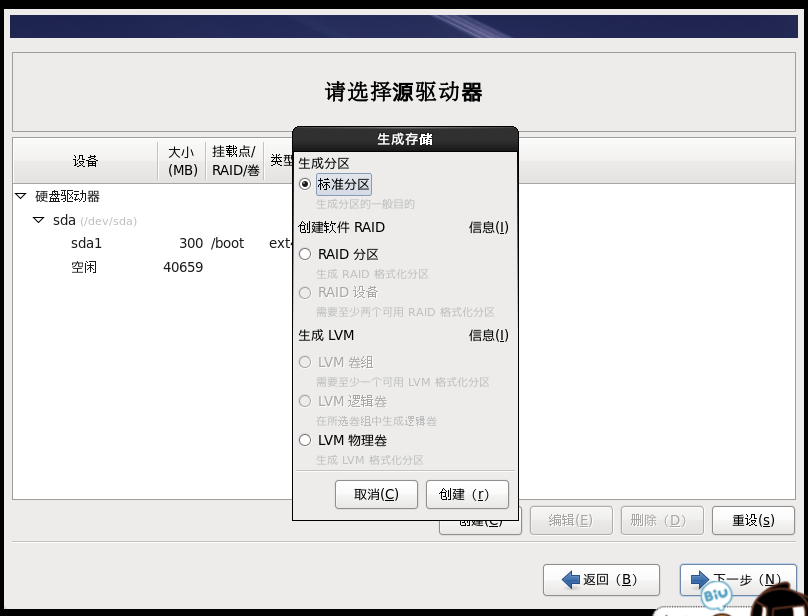This screenshot has width=808, height=616.
Task: Select the LVM 物理卷 radio option
Action: pos(305,440)
